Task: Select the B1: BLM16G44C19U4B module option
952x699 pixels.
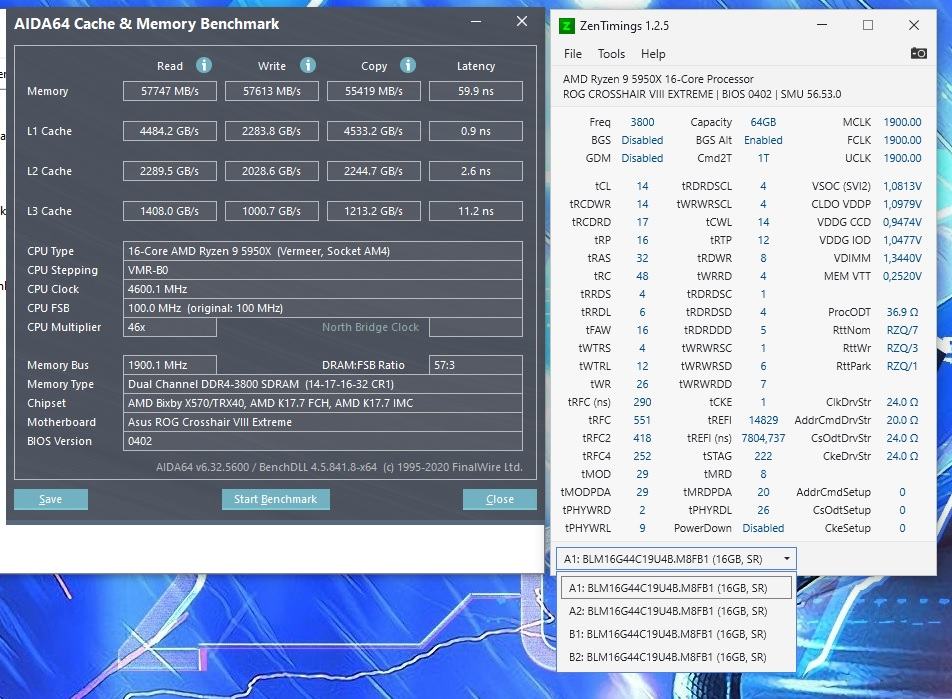Action: click(676, 634)
